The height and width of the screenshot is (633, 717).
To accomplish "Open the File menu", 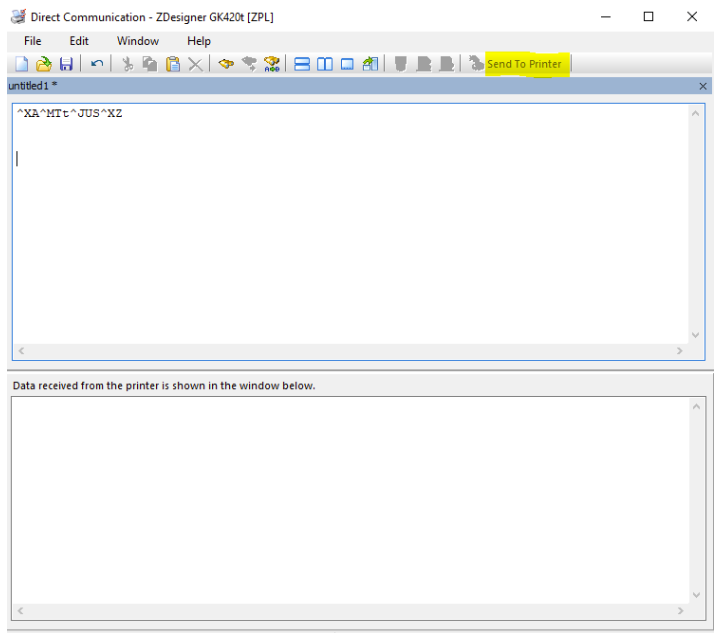I will point(32,41).
